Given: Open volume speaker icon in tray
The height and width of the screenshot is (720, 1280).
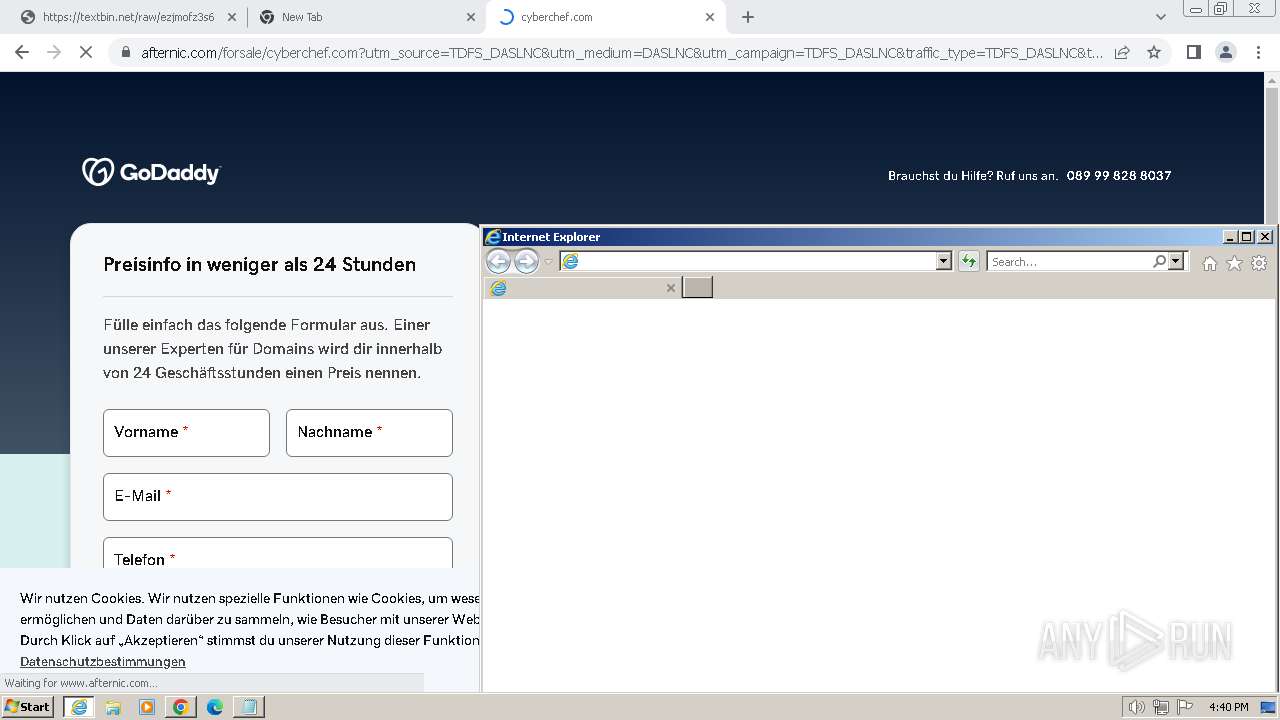Looking at the screenshot, I should tap(1137, 707).
